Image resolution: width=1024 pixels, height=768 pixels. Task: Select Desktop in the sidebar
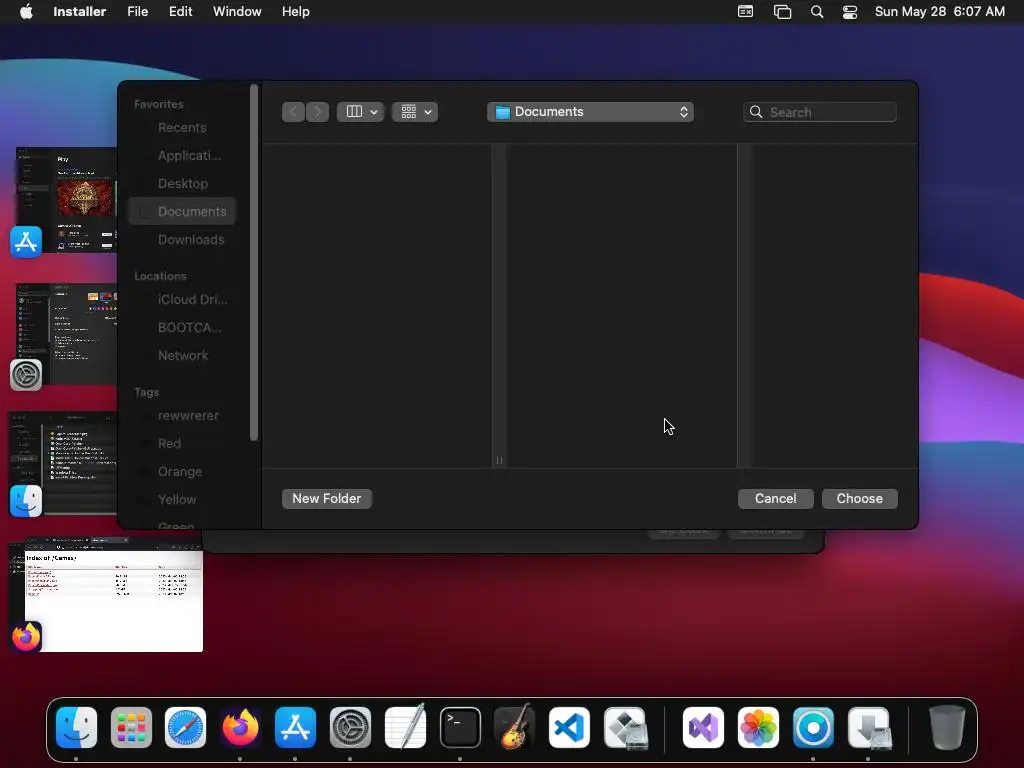coord(182,184)
